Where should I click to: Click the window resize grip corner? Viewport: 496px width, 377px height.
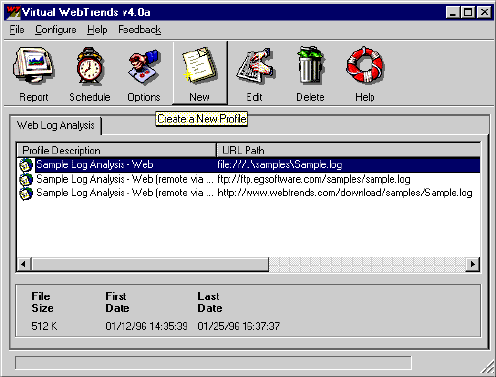(x=488, y=367)
